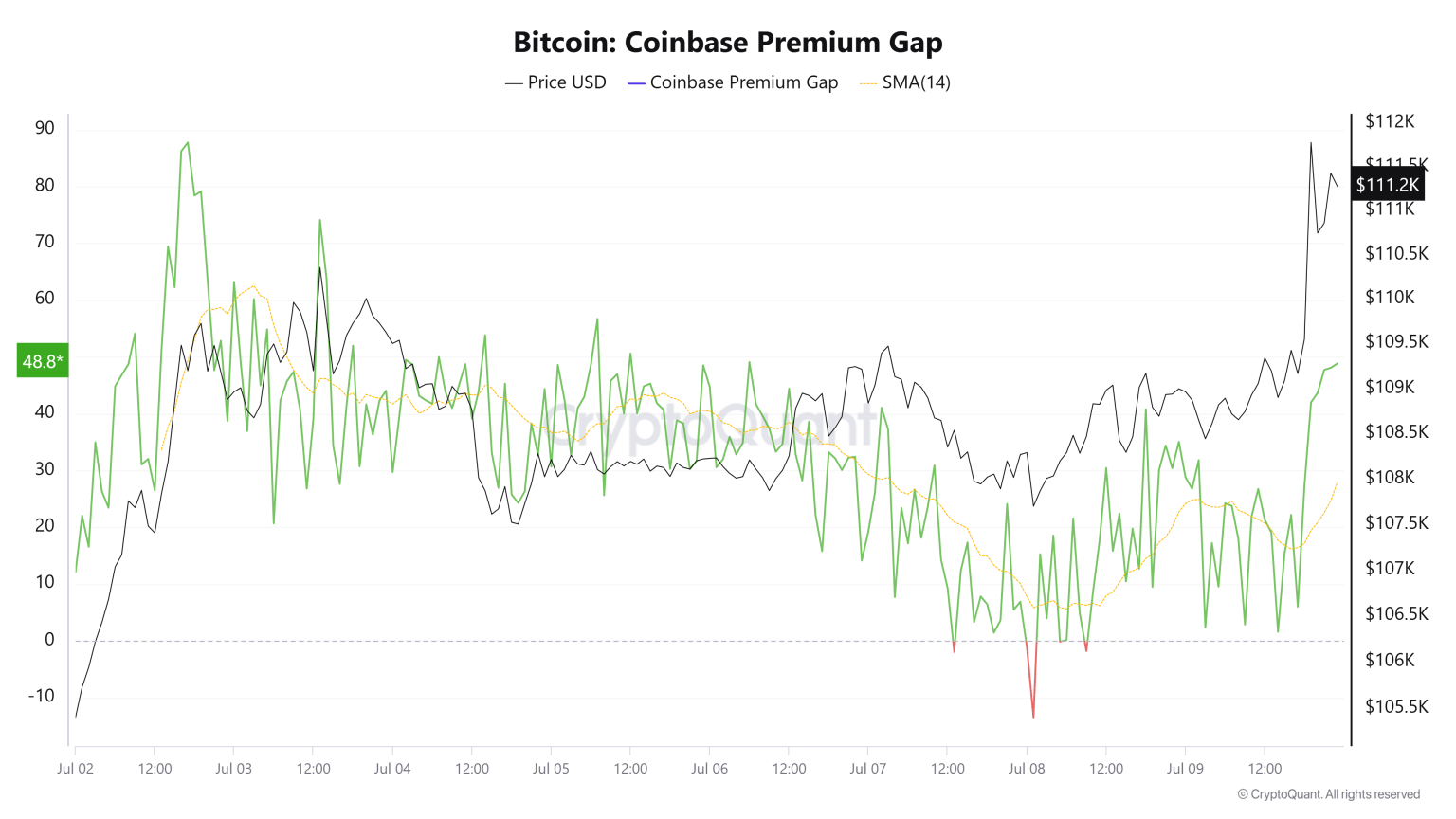Select the Jul 05 date label

coord(551,768)
